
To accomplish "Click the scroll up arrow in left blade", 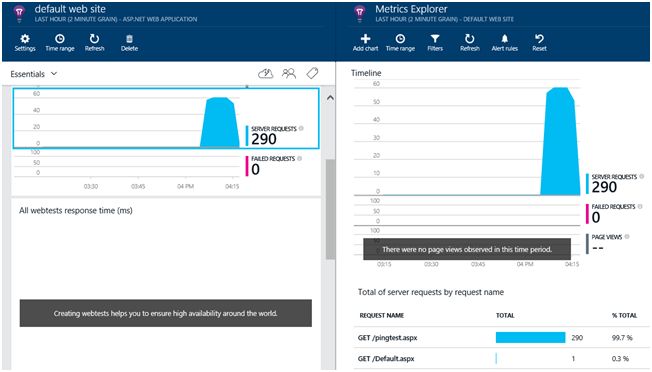I will tap(330, 98).
